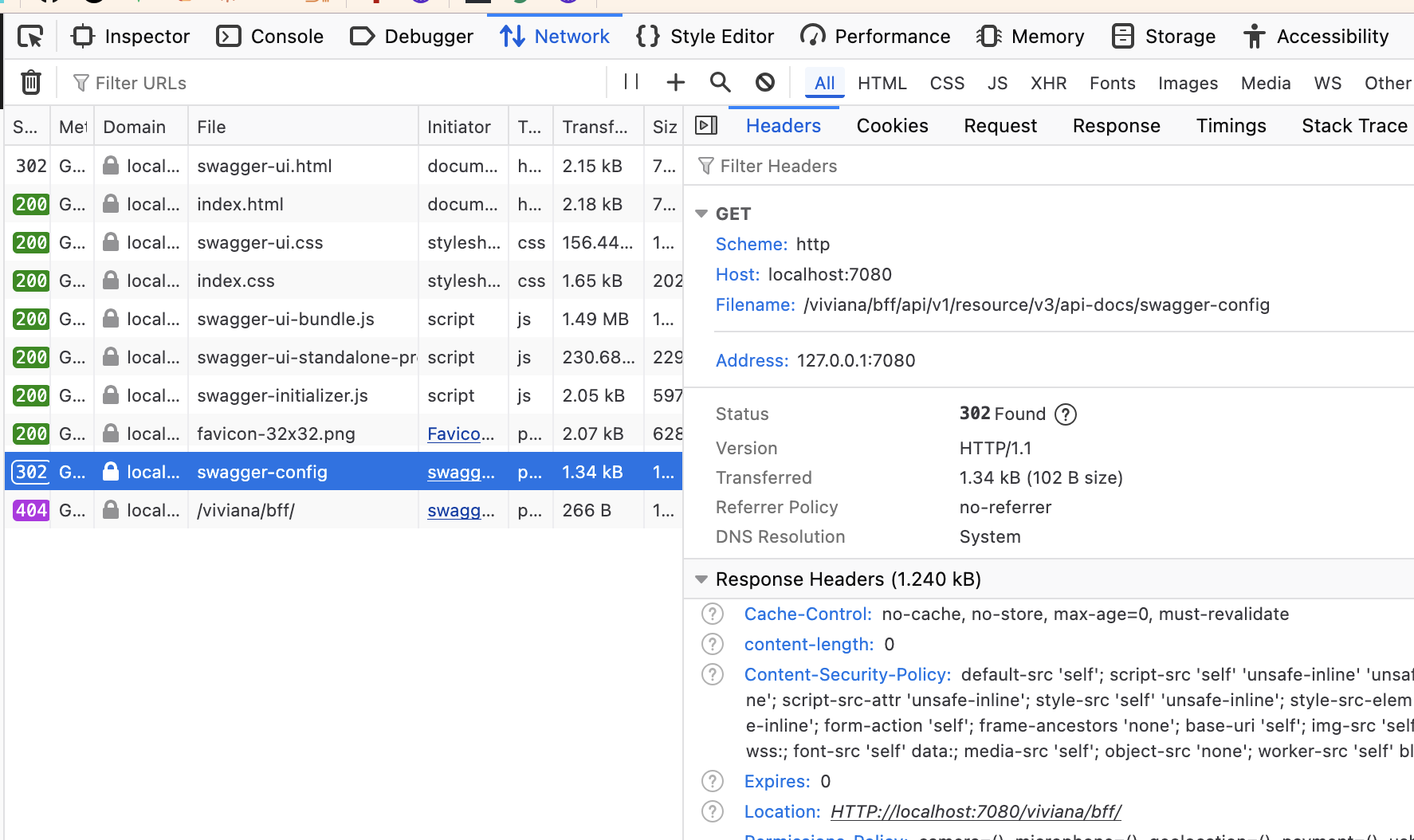1414x840 pixels.
Task: Filter requests by All types
Action: click(824, 83)
